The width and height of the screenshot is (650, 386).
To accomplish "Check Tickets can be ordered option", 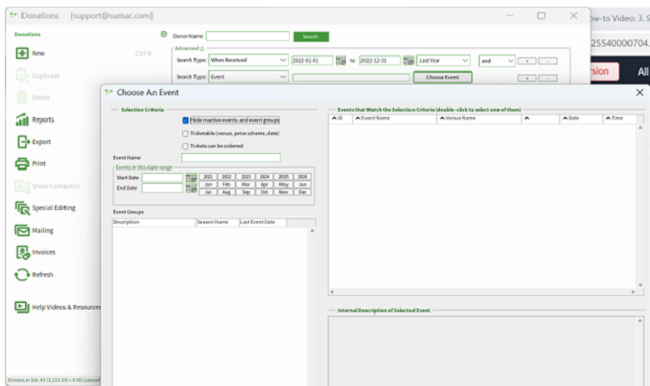I will (185, 146).
